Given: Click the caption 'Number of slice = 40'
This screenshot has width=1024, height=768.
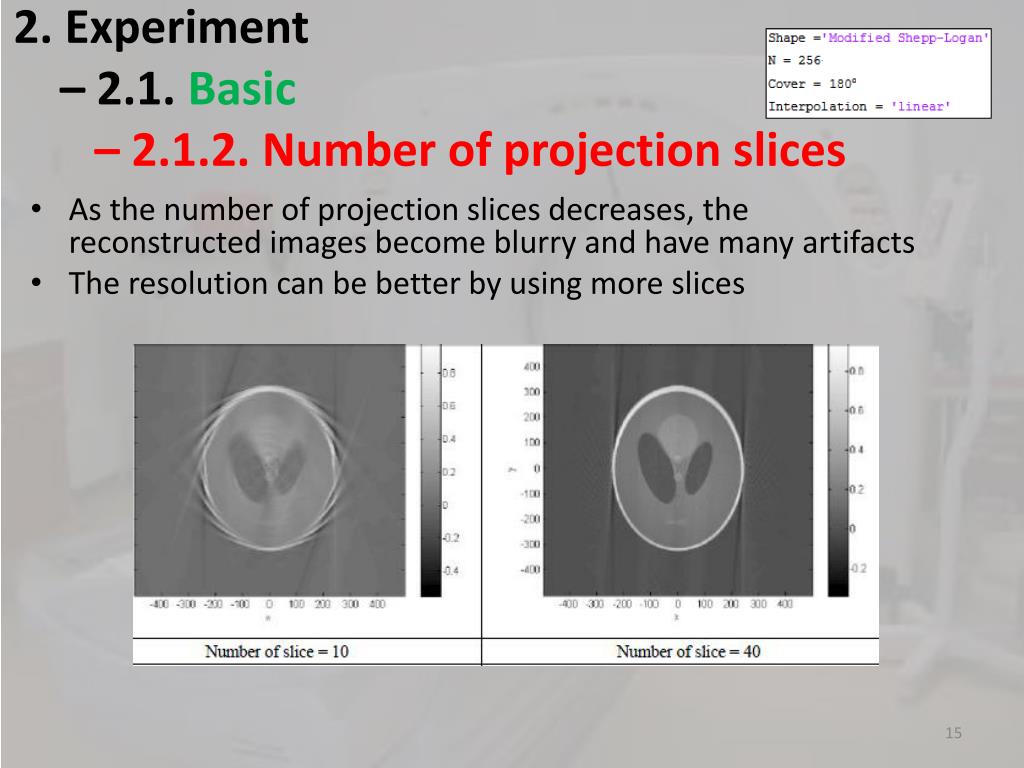Looking at the screenshot, I should tap(688, 651).
